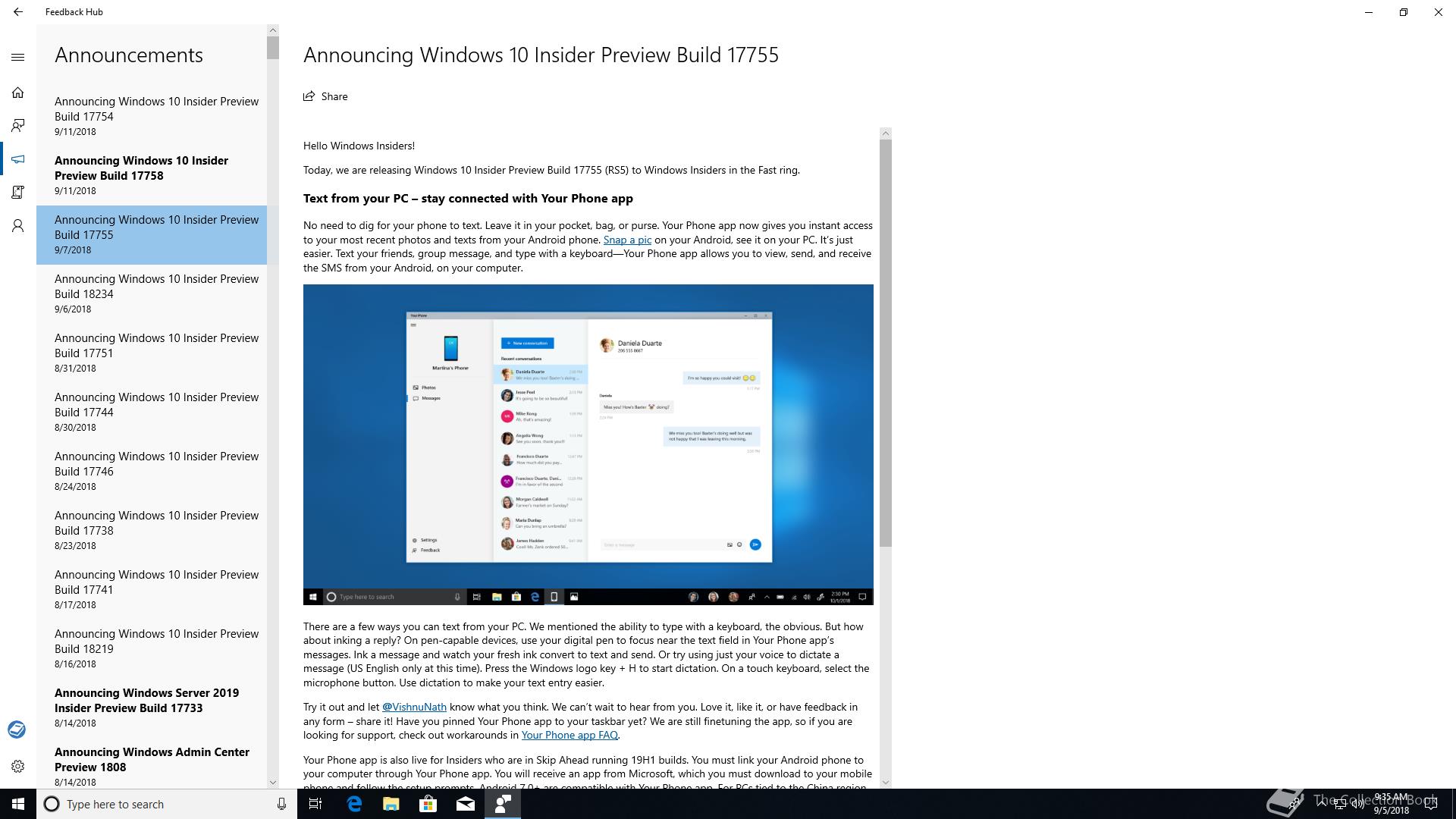Open the Feedback section icon
The height and width of the screenshot is (819, 1456).
(18, 126)
